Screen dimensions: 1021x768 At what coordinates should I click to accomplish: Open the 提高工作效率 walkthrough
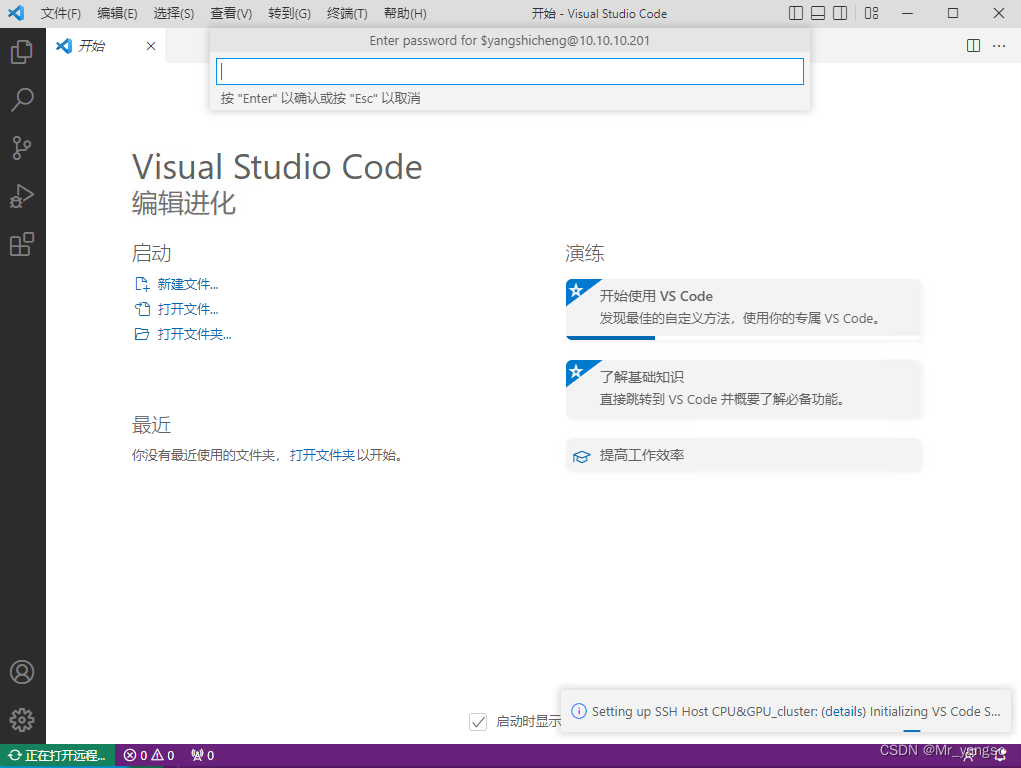(x=744, y=455)
